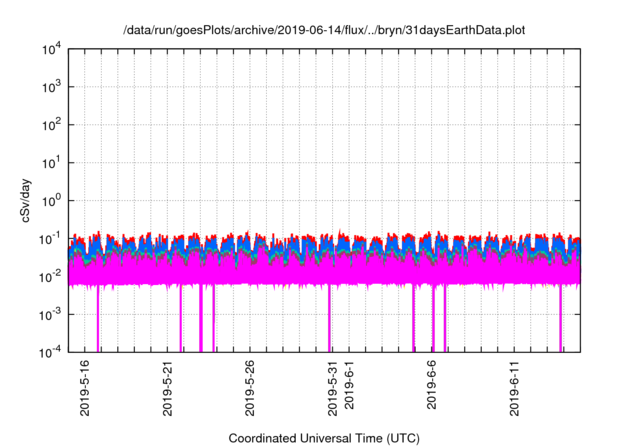Click the 10^0 y-axis tick label
Image resolution: width=640 pixels, height=448 pixels.
(52, 201)
